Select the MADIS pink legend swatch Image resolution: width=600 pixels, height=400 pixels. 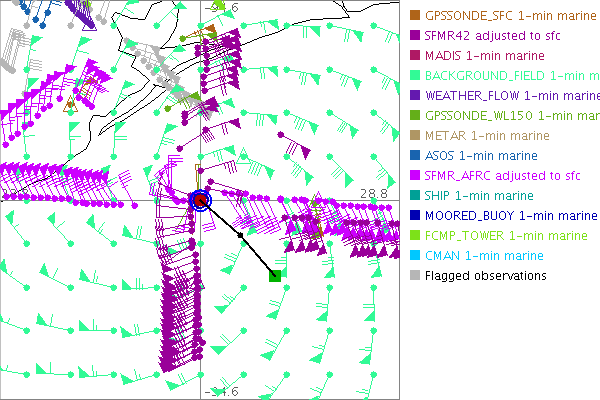[415, 56]
